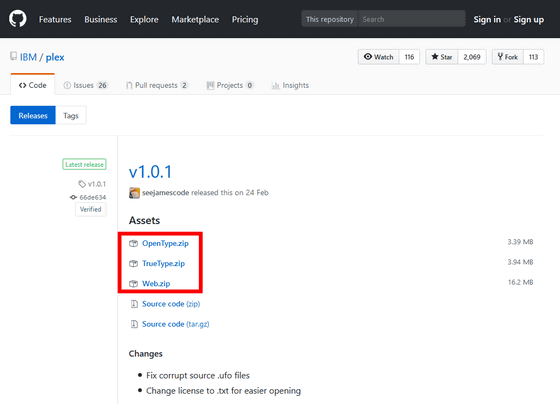Click the fork icon on Fork button

[500, 56]
